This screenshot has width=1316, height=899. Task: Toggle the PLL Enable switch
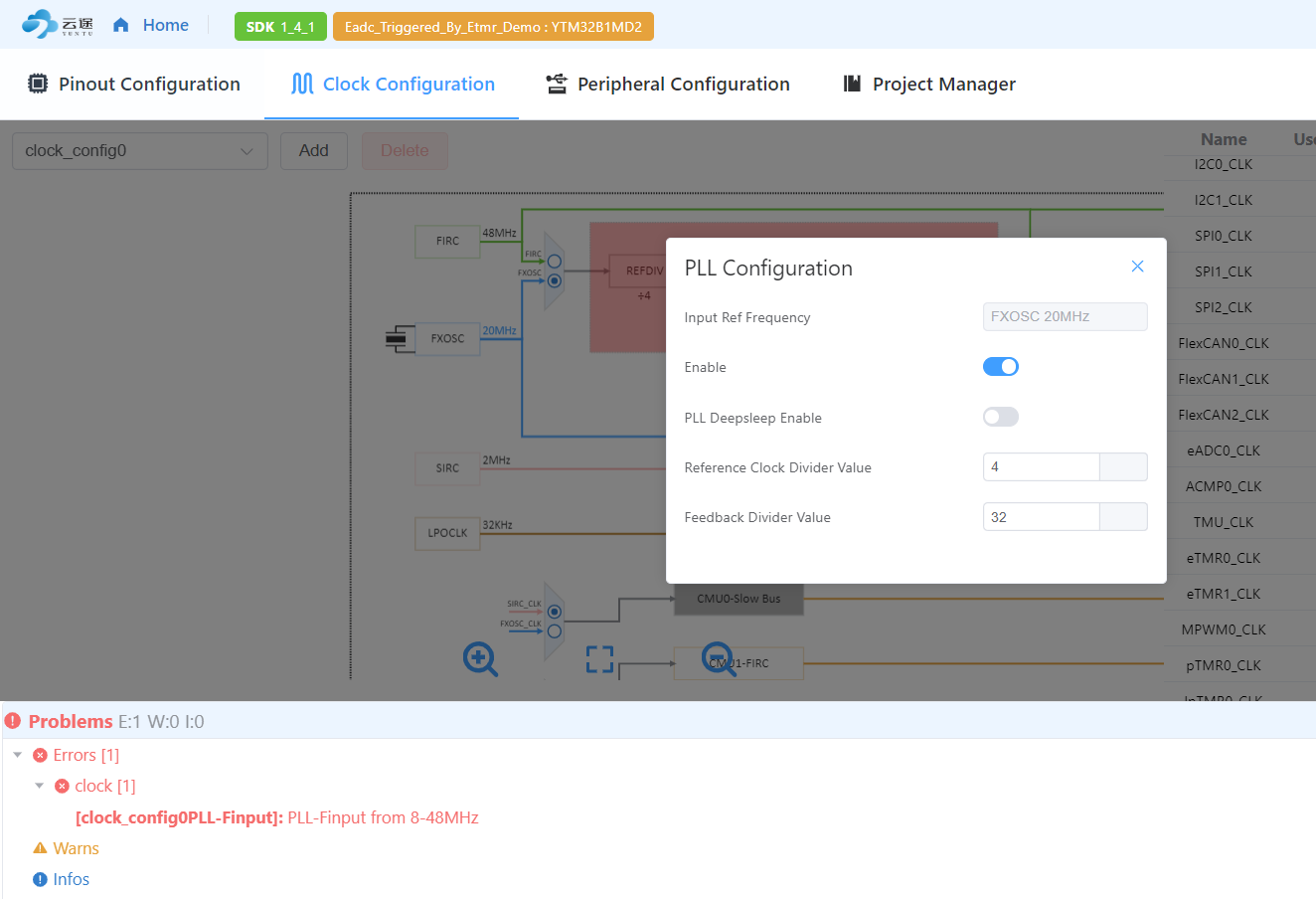coord(1001,367)
